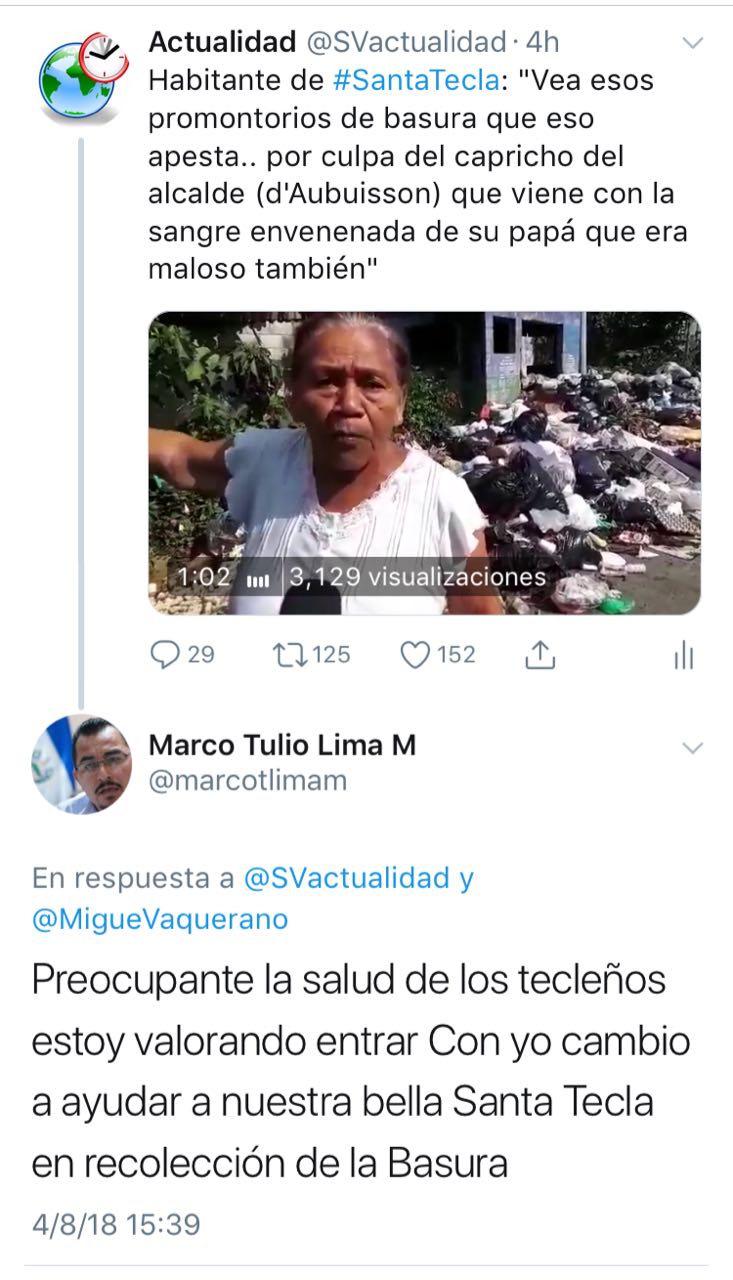Open the Actualidad account name

(x=222, y=42)
